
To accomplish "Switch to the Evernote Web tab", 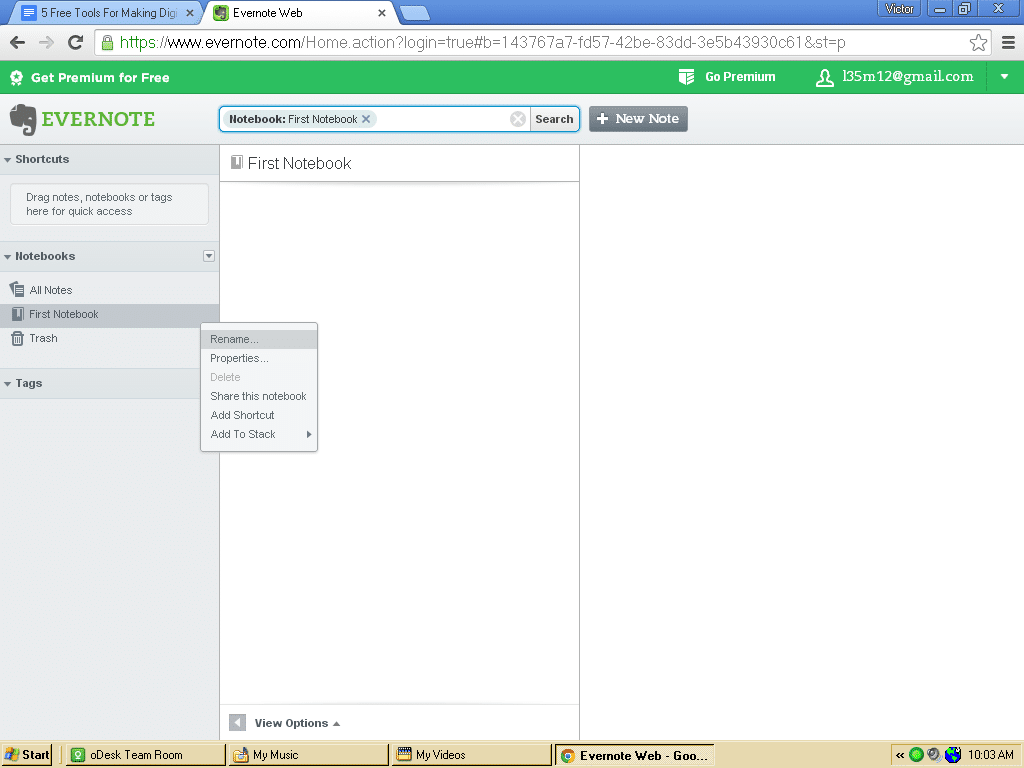I will click(300, 12).
